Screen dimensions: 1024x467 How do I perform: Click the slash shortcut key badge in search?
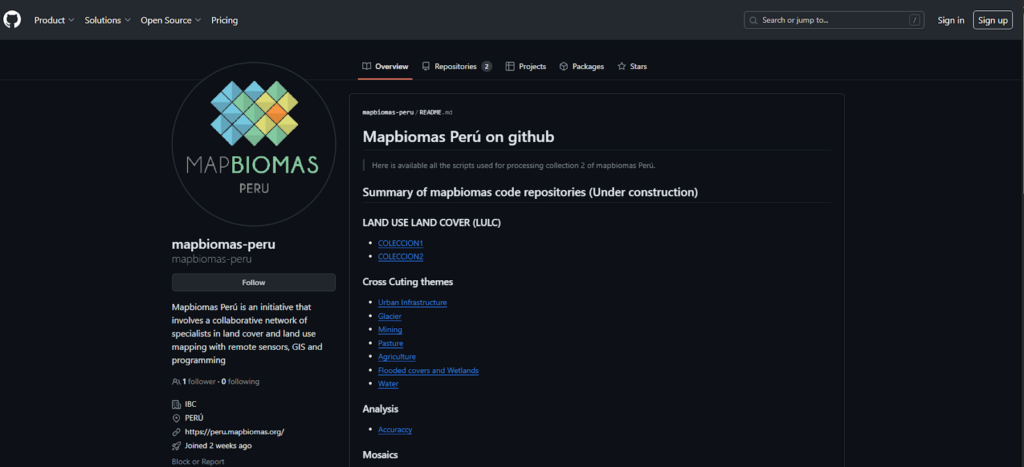(914, 20)
